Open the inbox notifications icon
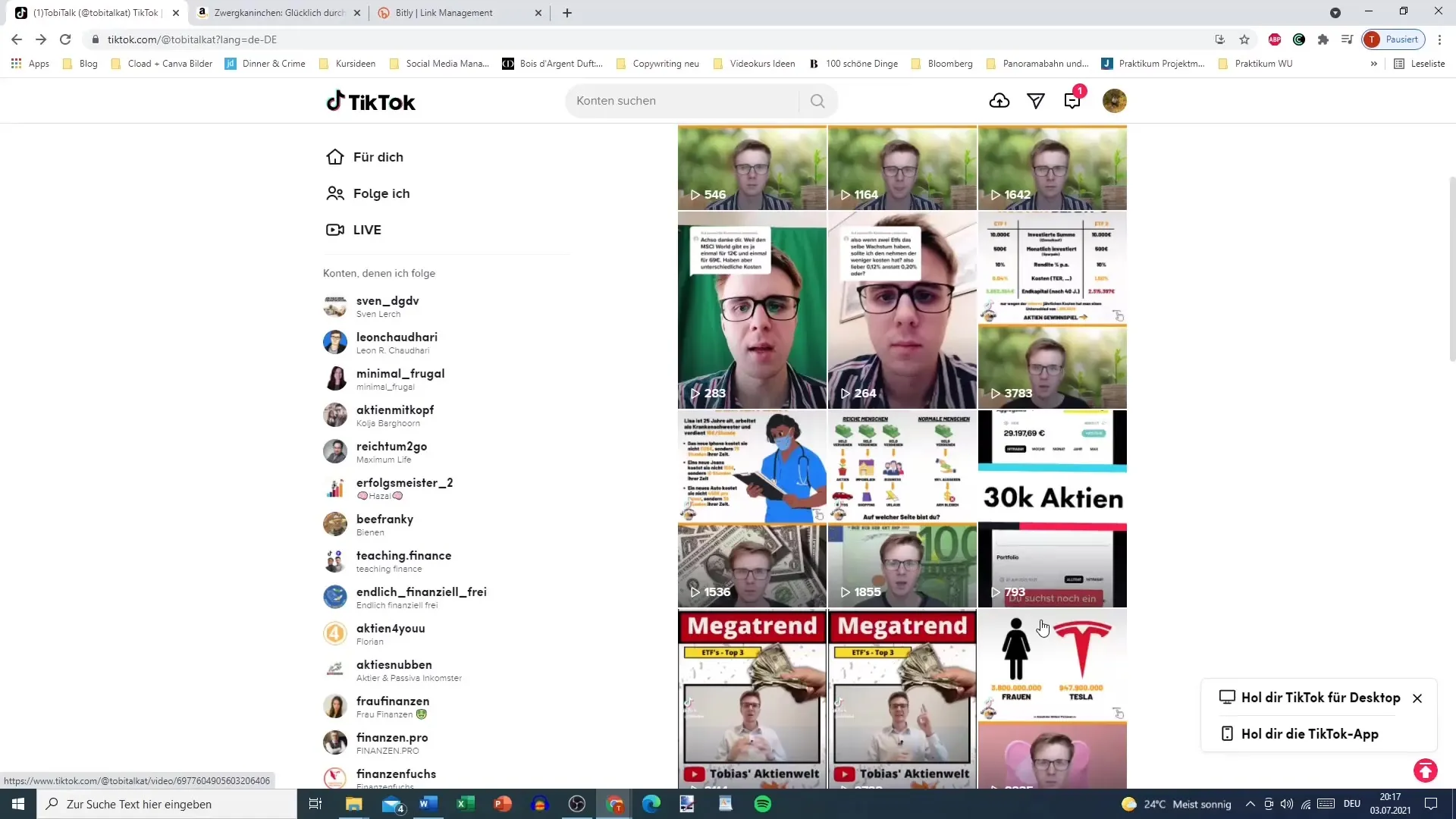The width and height of the screenshot is (1456, 819). tap(1072, 101)
